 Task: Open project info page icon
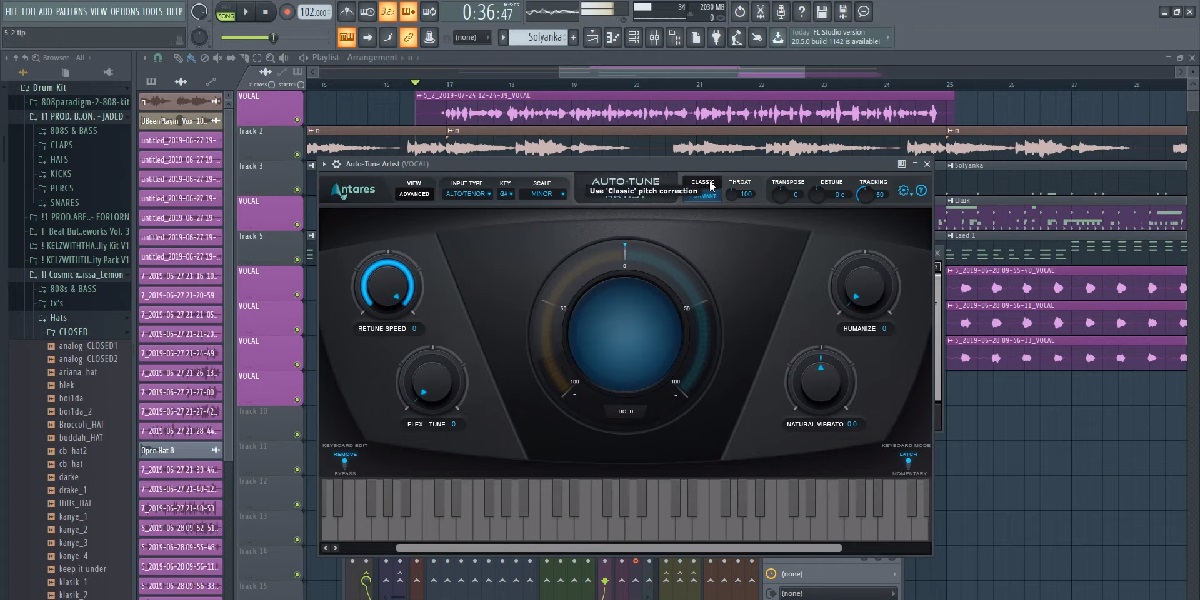(697, 37)
